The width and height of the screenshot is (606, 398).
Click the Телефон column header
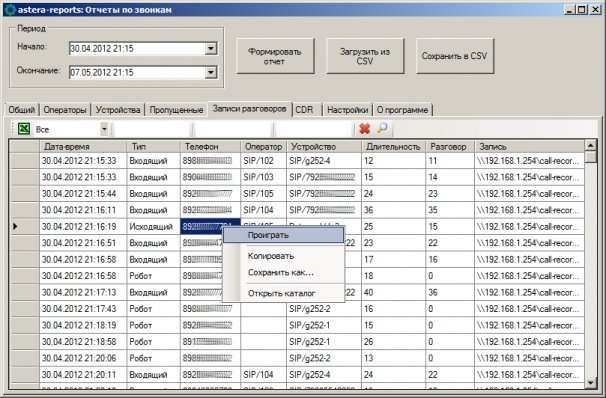pyautogui.click(x=210, y=146)
